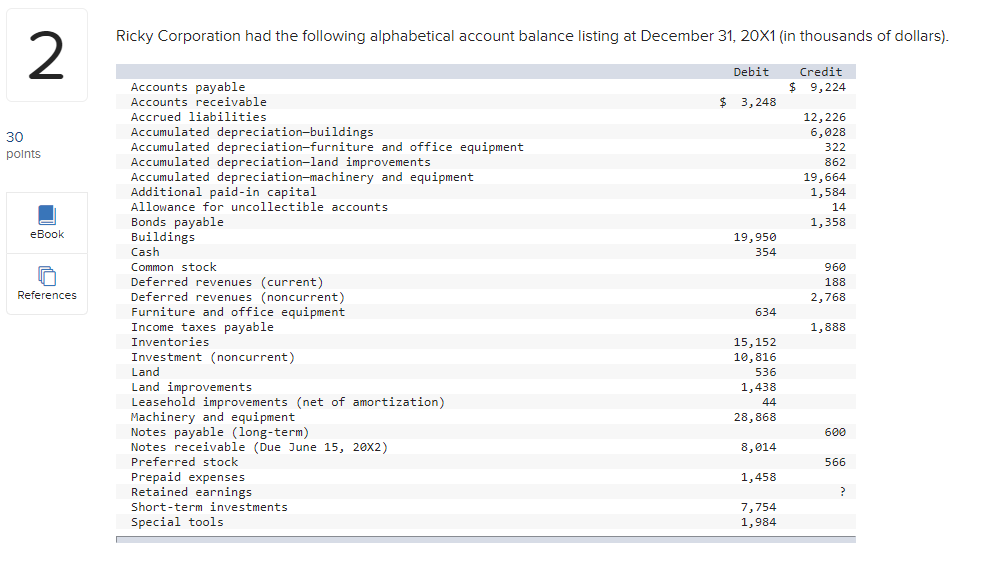Select Accumulated depreciation—furniture and office equipment label

(x=327, y=147)
